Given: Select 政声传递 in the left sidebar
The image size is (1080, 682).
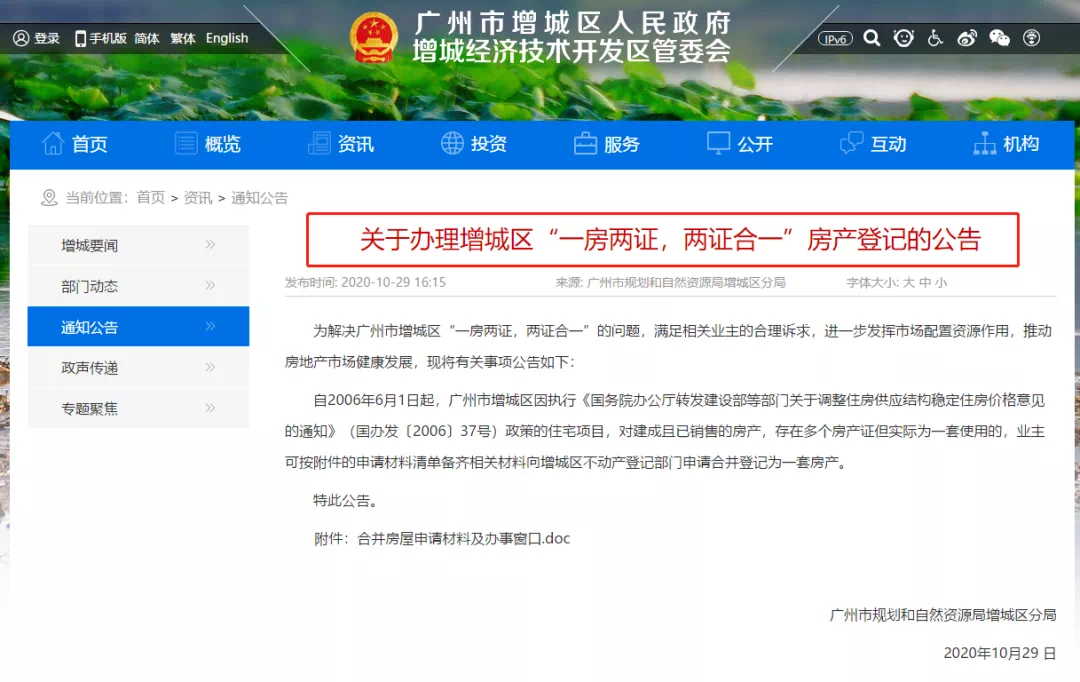Looking at the screenshot, I should 90,368.
